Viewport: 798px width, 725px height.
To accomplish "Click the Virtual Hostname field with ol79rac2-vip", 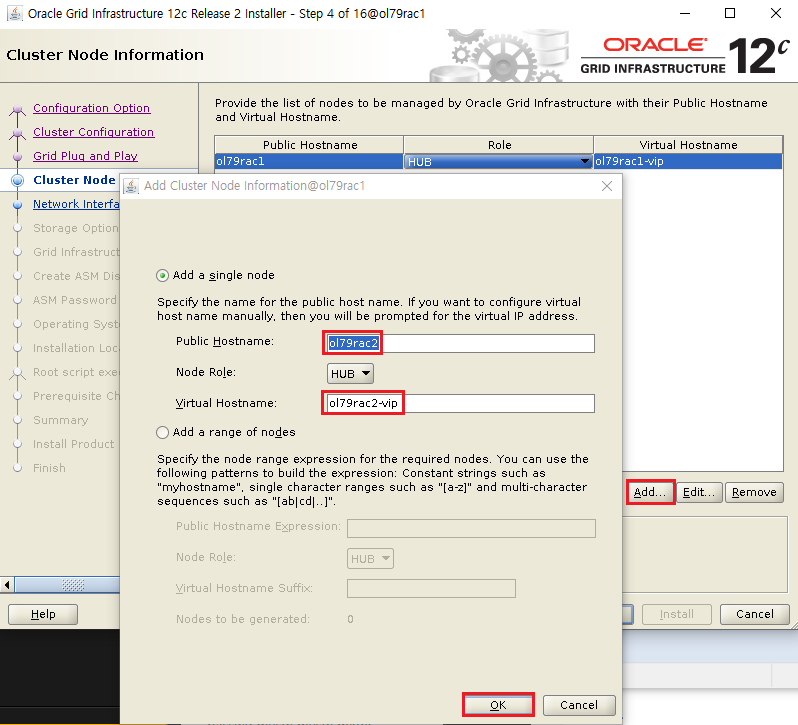I will (x=460, y=403).
